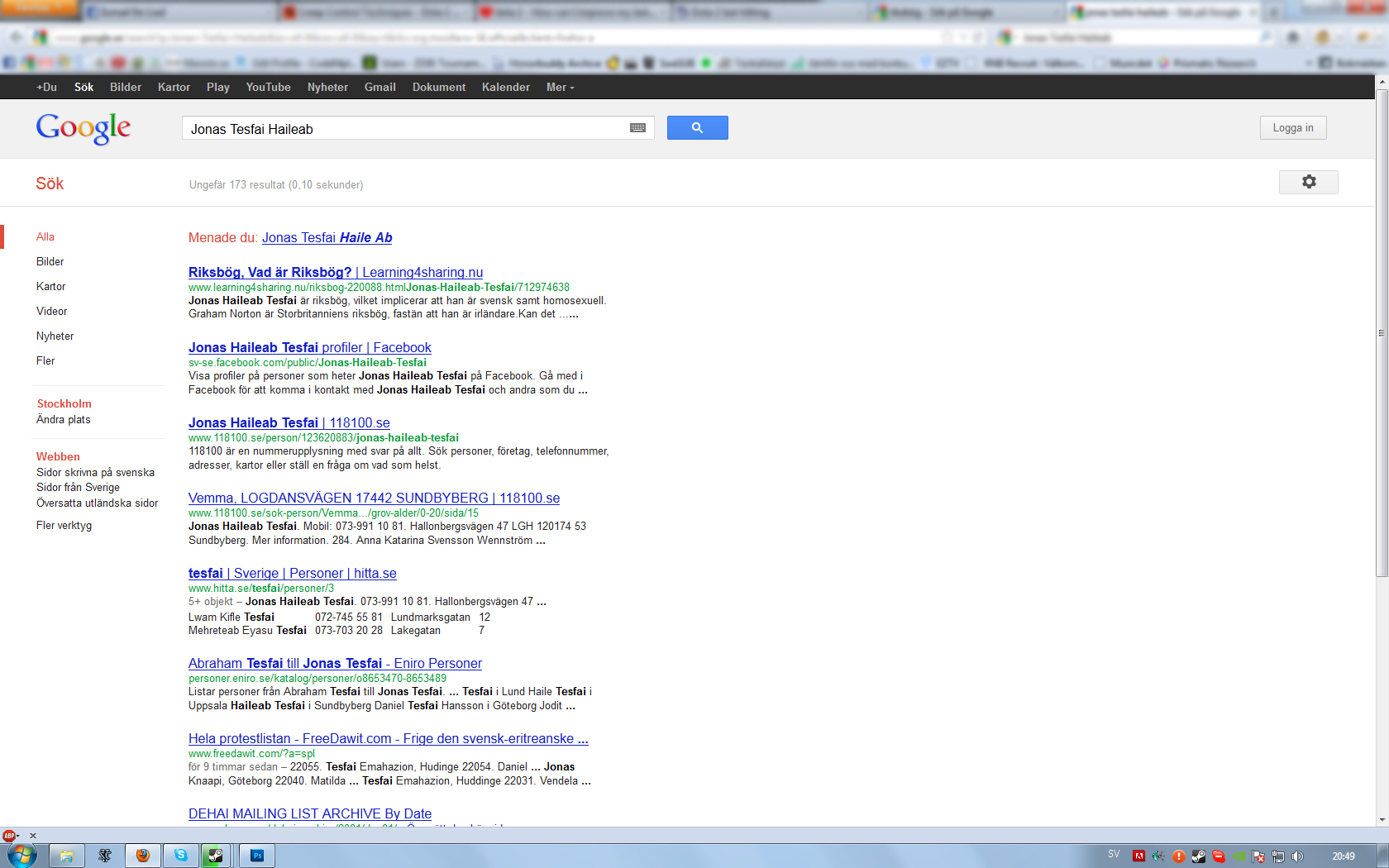Open Hela protestlistan FreeDawit.com result

(x=389, y=739)
